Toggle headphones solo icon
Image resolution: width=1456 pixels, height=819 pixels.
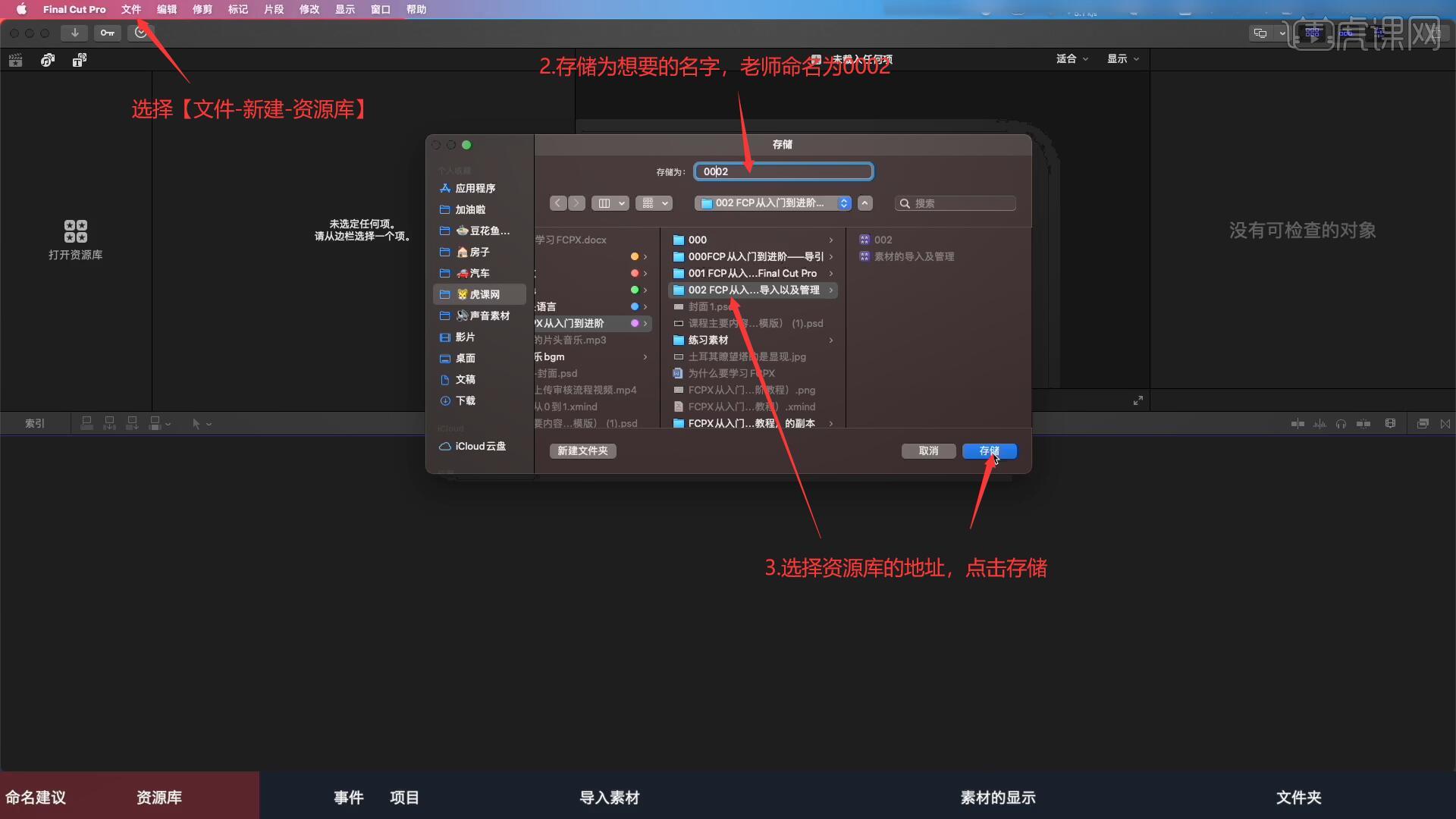[1341, 424]
